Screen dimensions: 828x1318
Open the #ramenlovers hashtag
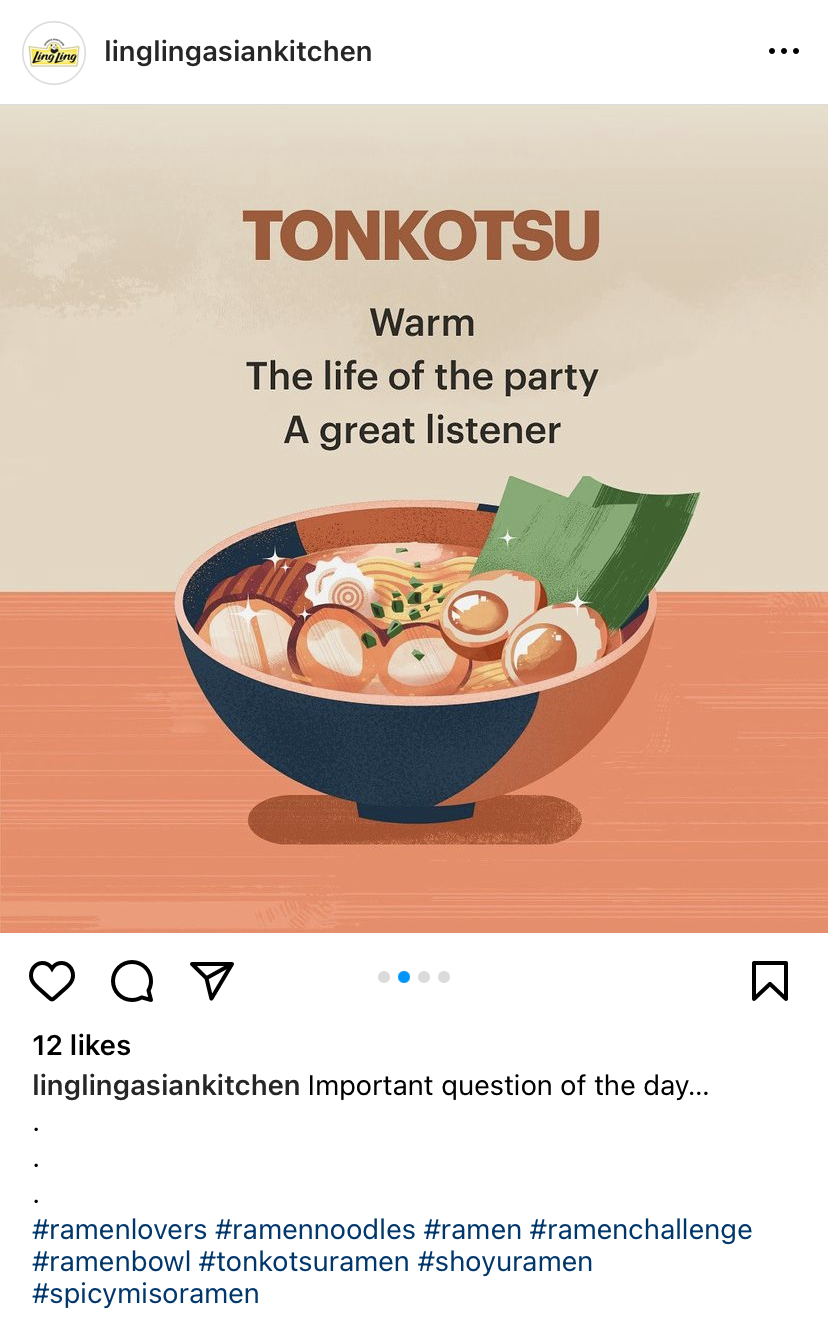point(120,1229)
